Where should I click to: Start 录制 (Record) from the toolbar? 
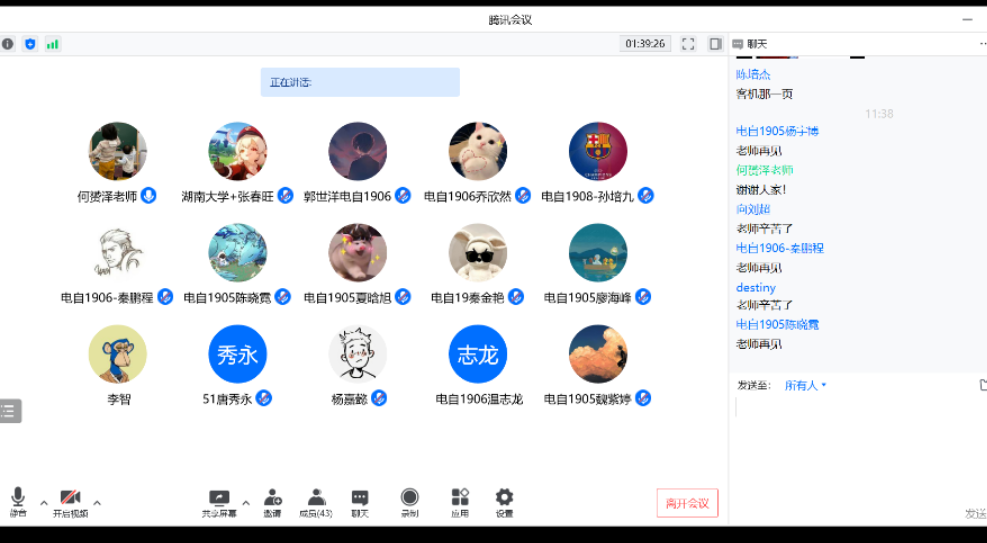coord(410,501)
